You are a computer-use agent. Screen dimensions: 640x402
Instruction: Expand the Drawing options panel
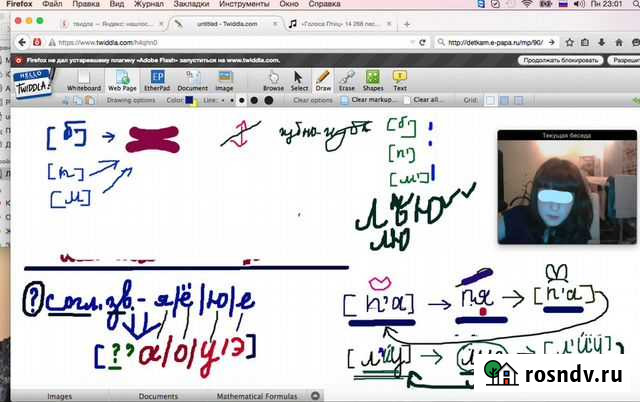[x=130, y=100]
